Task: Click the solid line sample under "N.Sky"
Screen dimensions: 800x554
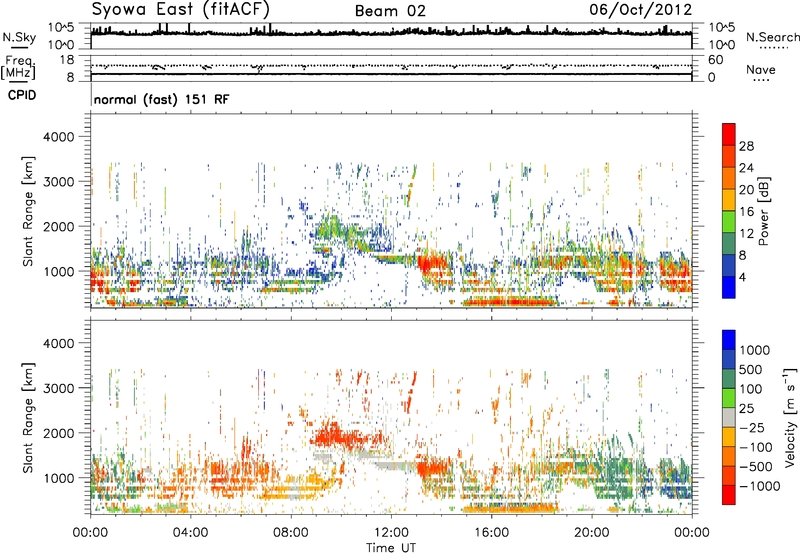Action: coord(19,47)
